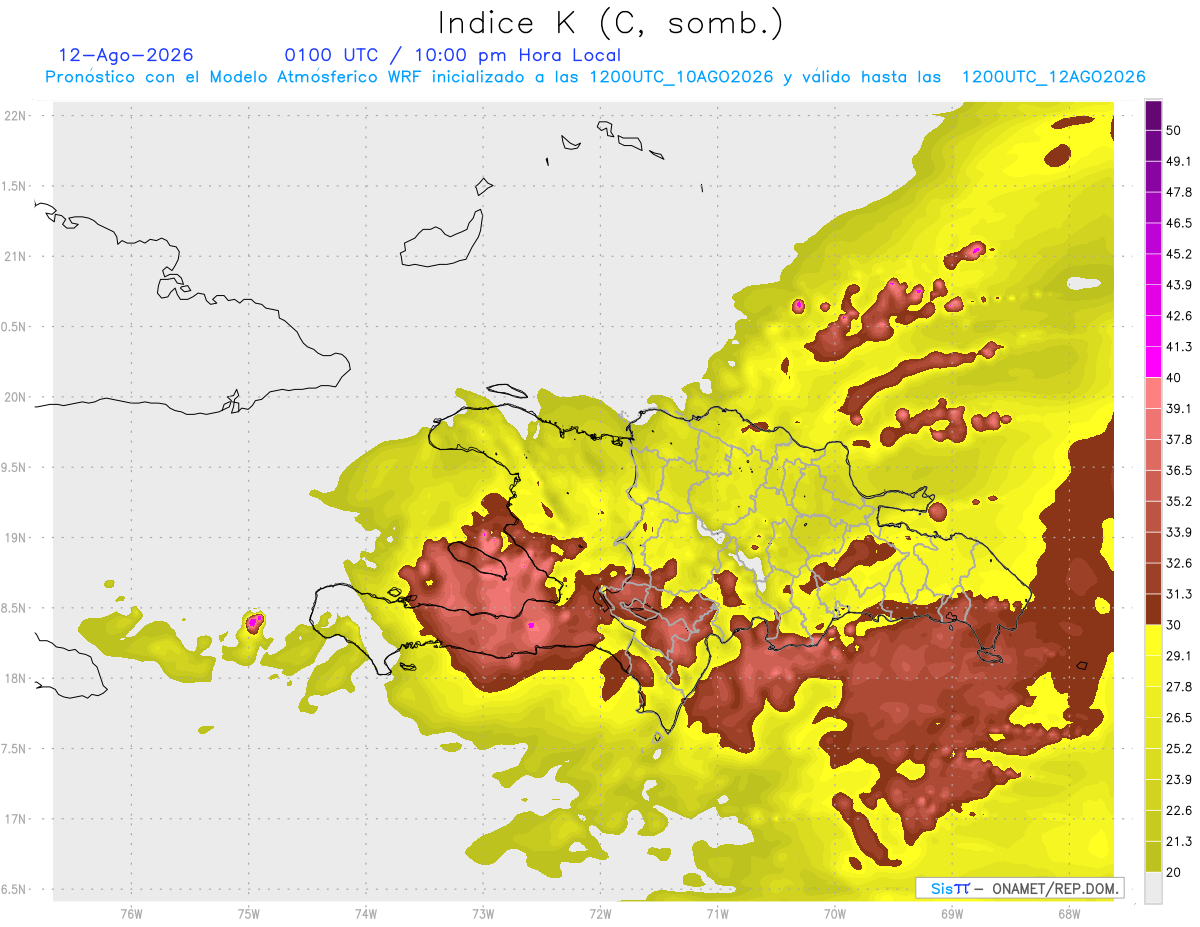Click the '20' color scale value
1200x927 pixels.
[1173, 873]
